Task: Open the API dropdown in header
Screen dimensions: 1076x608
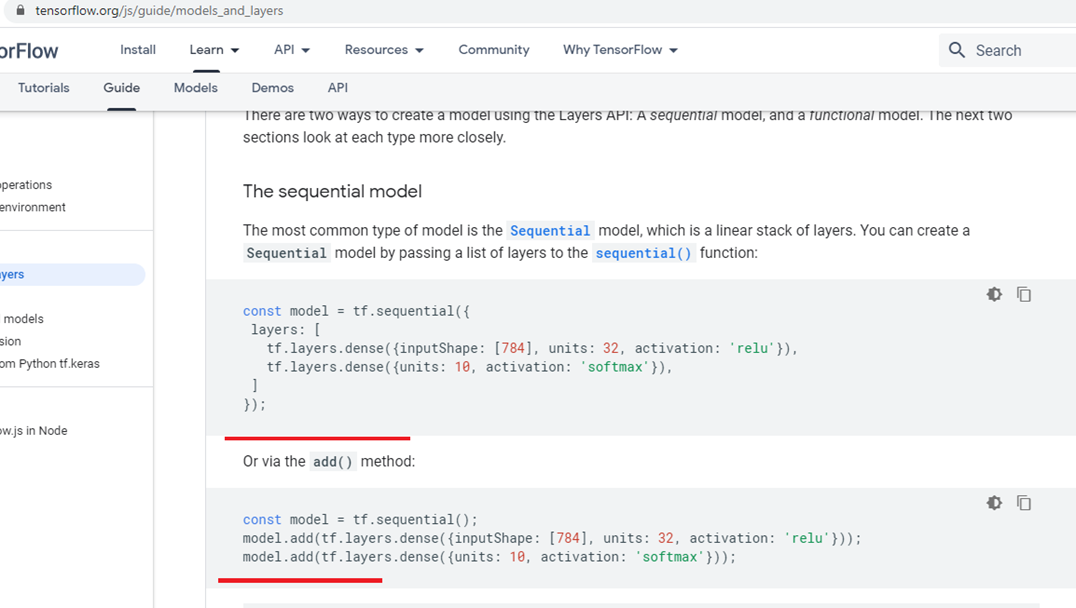Action: point(292,49)
